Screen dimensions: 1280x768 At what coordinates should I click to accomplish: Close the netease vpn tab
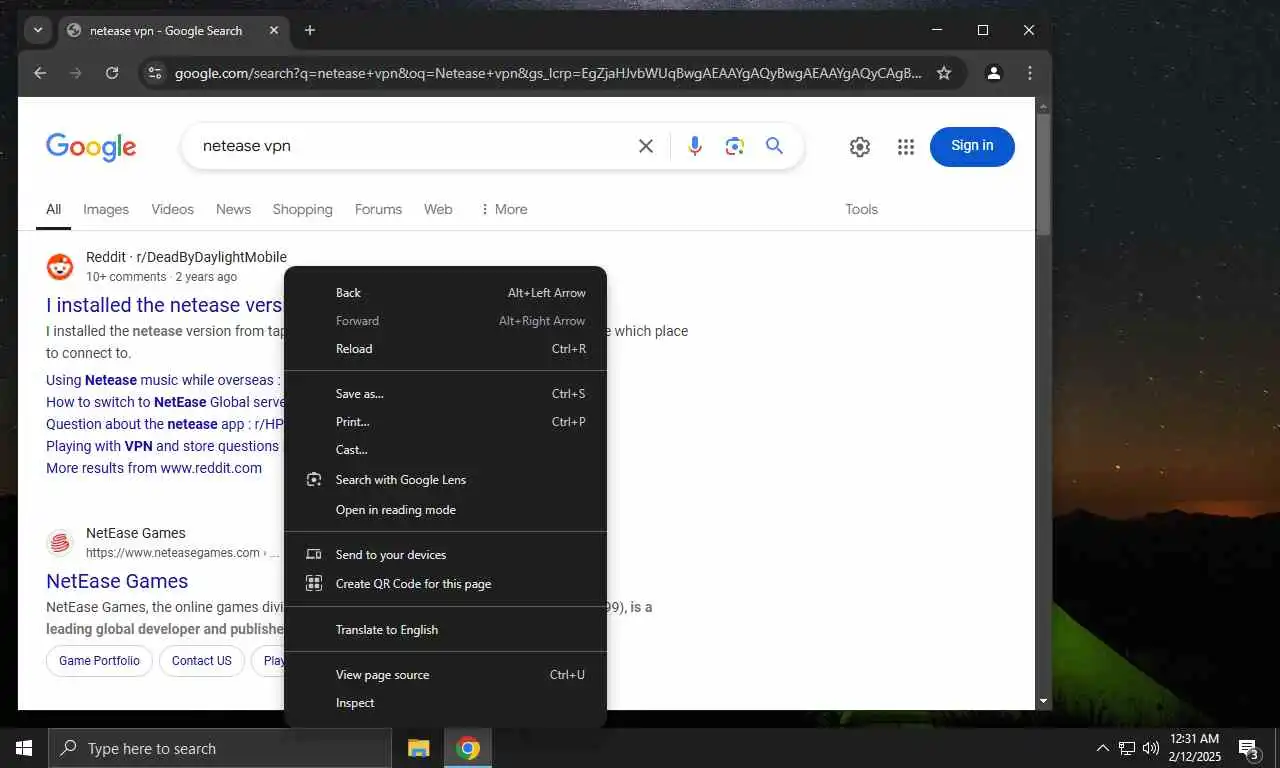pos(274,30)
